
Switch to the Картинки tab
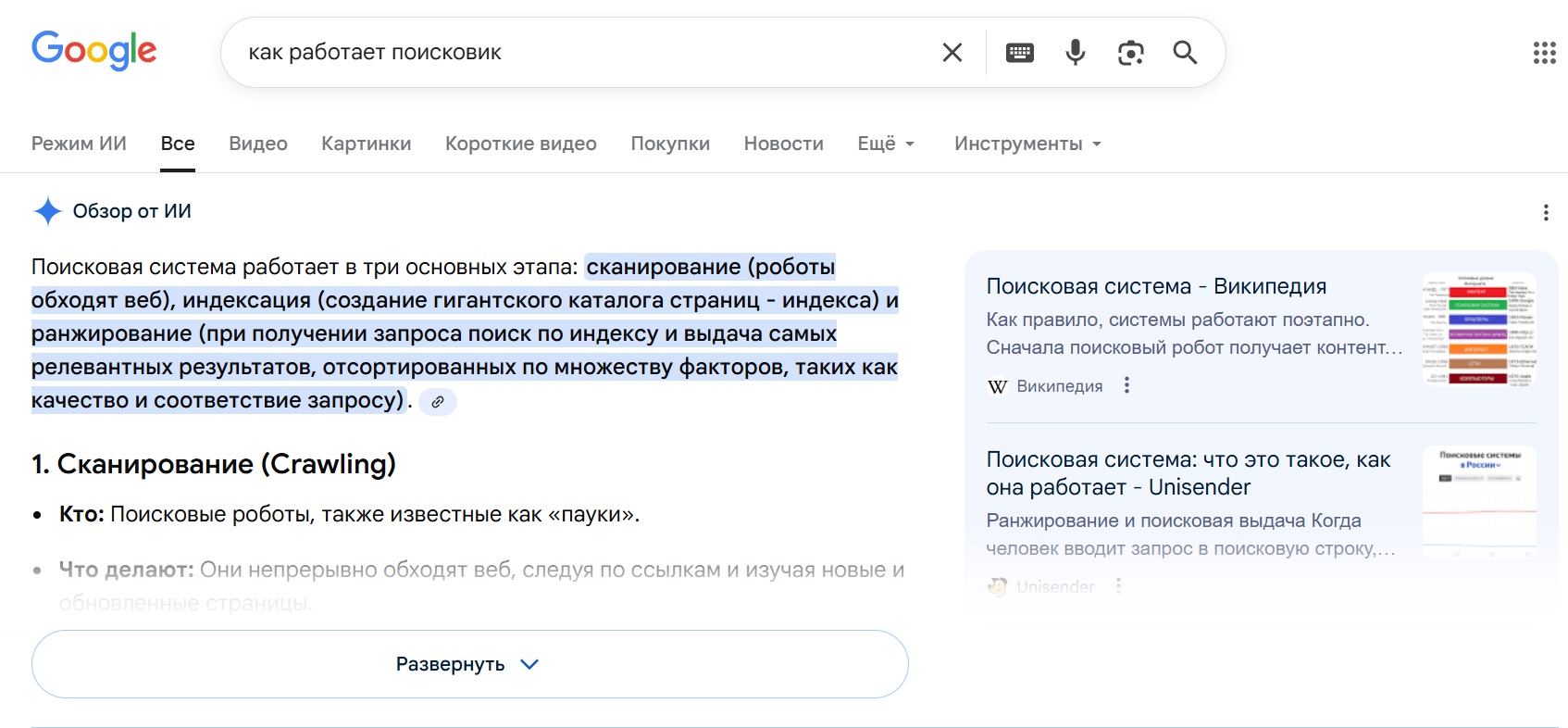[366, 144]
